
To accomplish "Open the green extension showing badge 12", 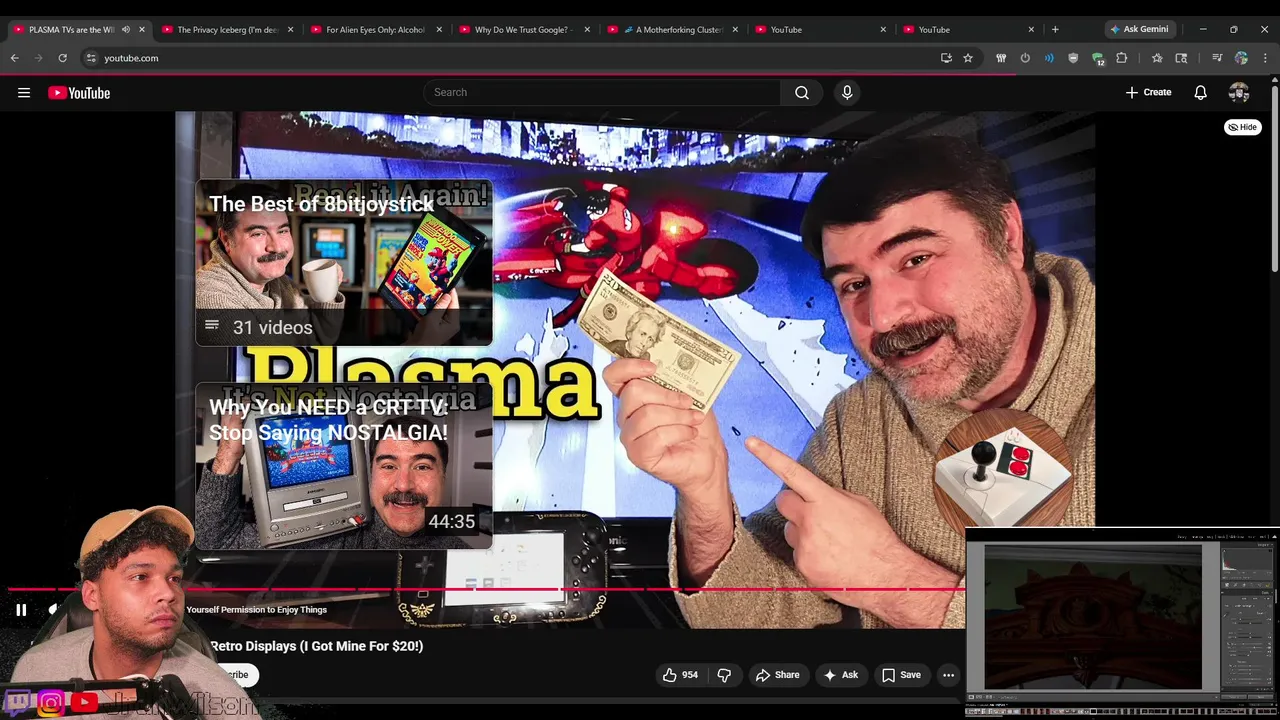I will (x=1098, y=59).
